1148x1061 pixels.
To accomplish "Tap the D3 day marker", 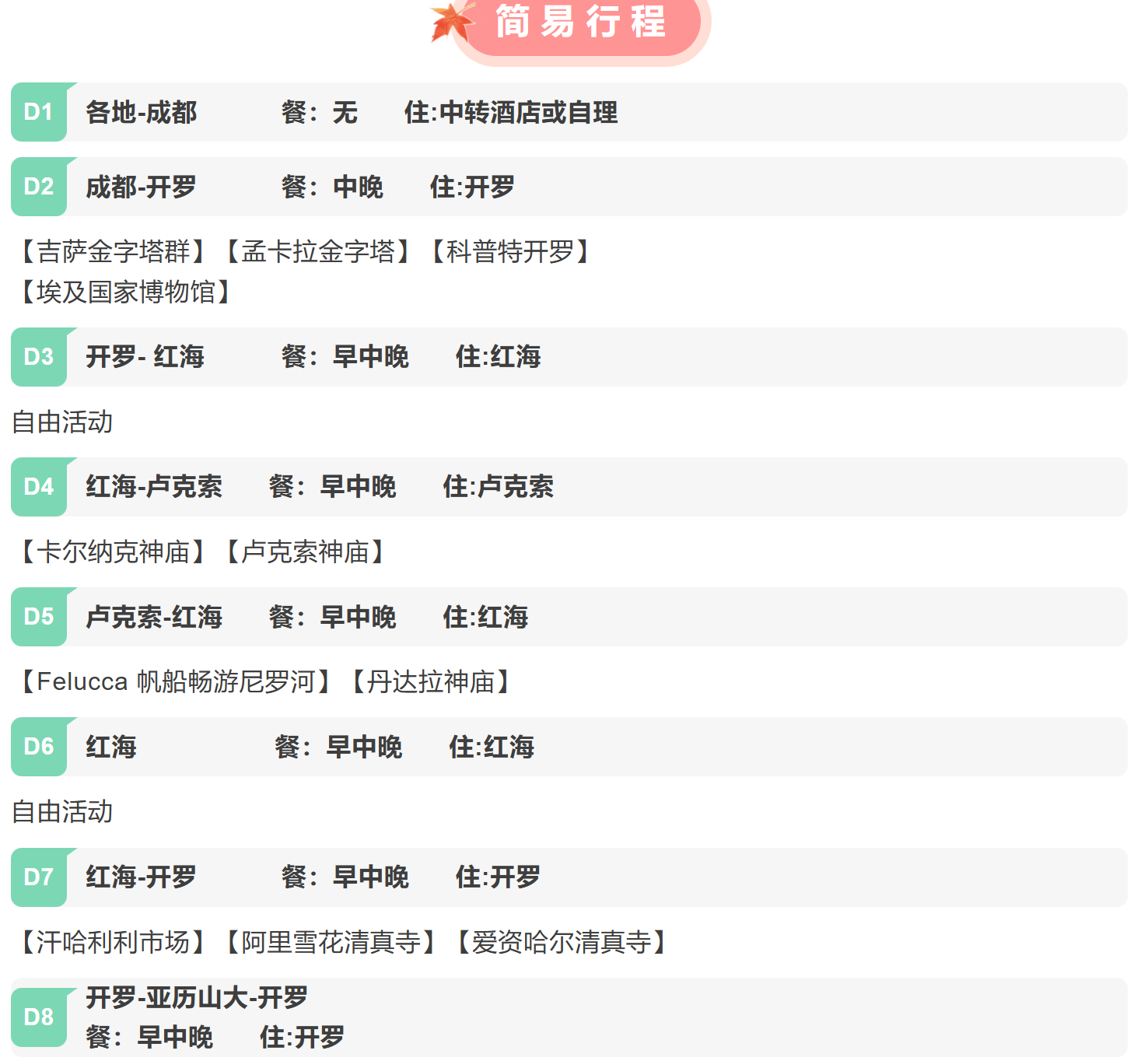I will click(39, 357).
